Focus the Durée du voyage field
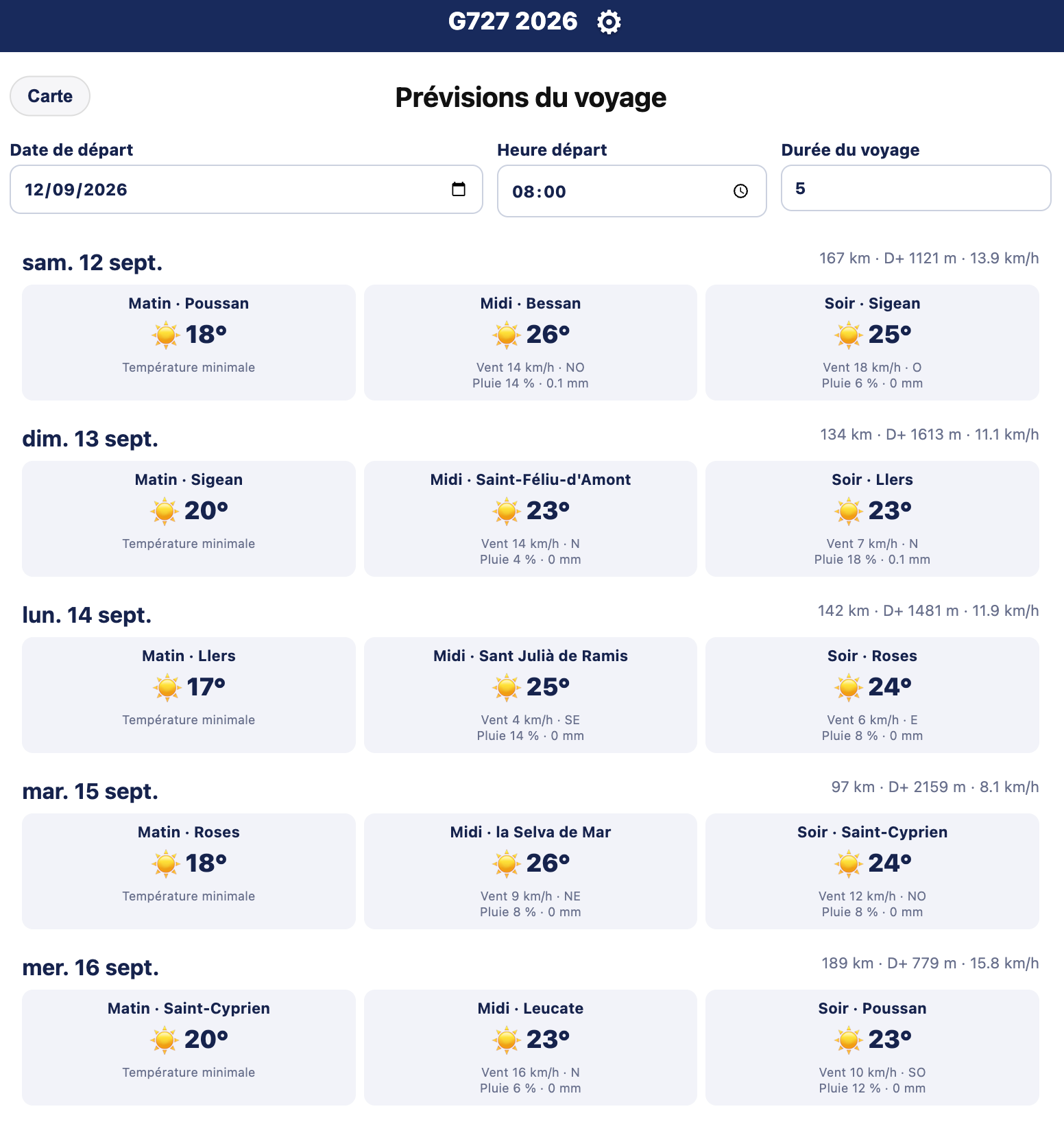The width and height of the screenshot is (1064, 1122). (x=916, y=188)
